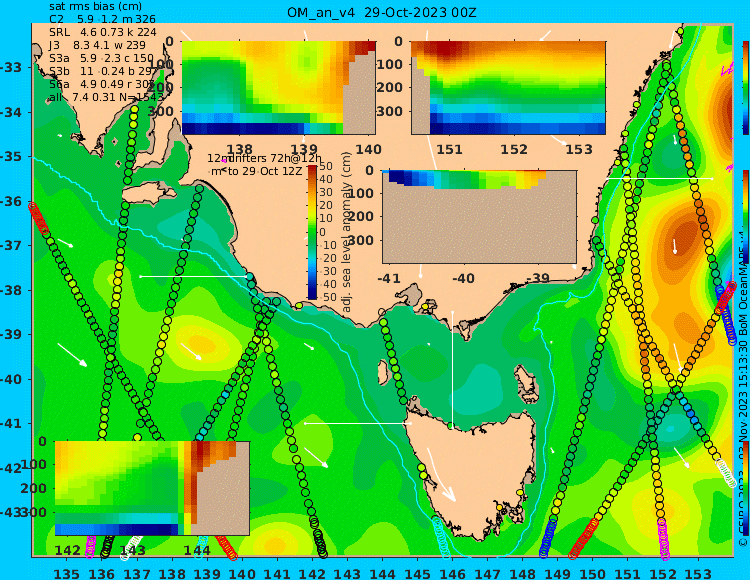Image resolution: width=750 pixels, height=580 pixels.
Task: Open the depth section inset spanning -41 to -39
Action: tap(479, 217)
